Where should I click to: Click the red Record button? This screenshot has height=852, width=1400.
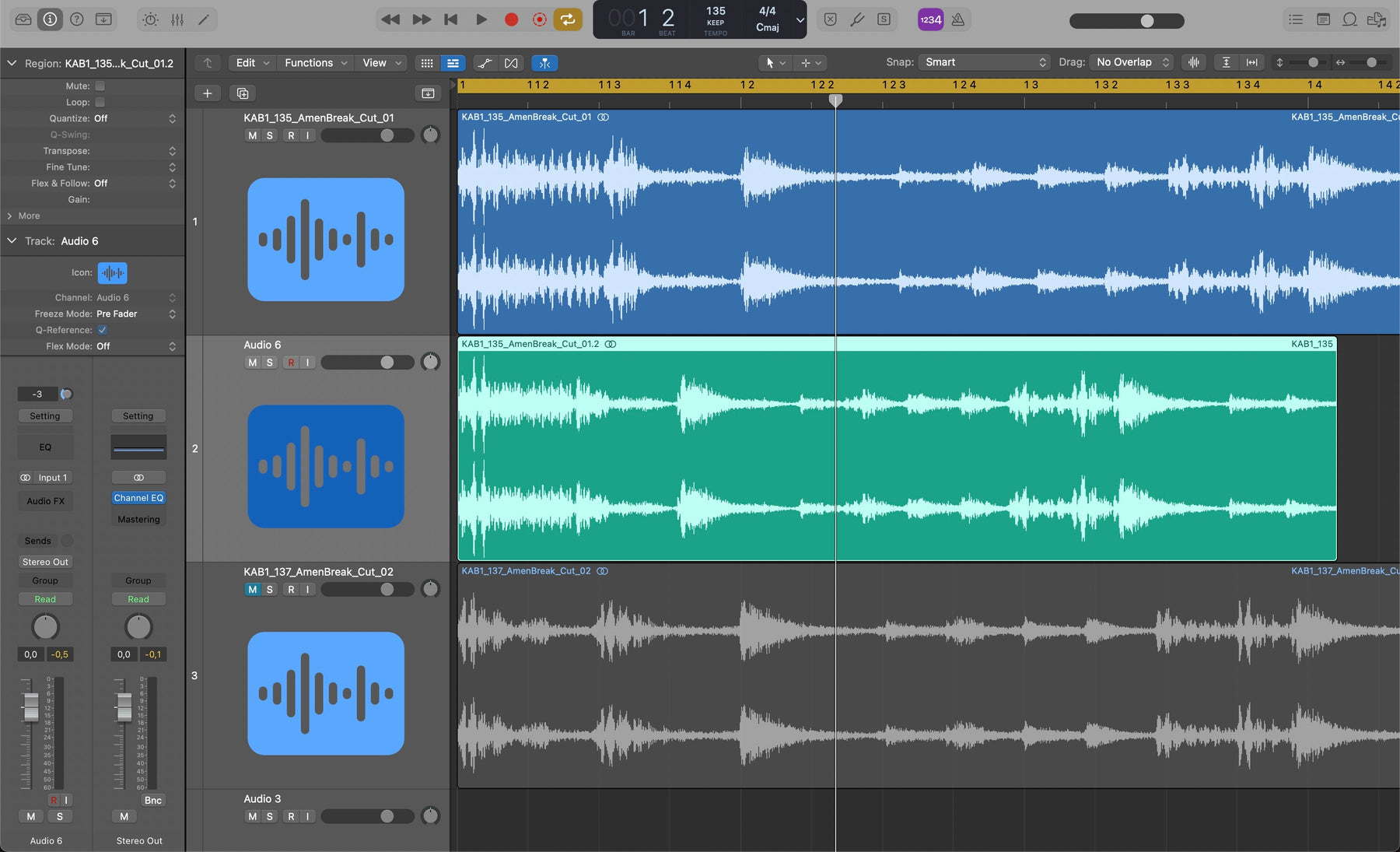pos(511,19)
